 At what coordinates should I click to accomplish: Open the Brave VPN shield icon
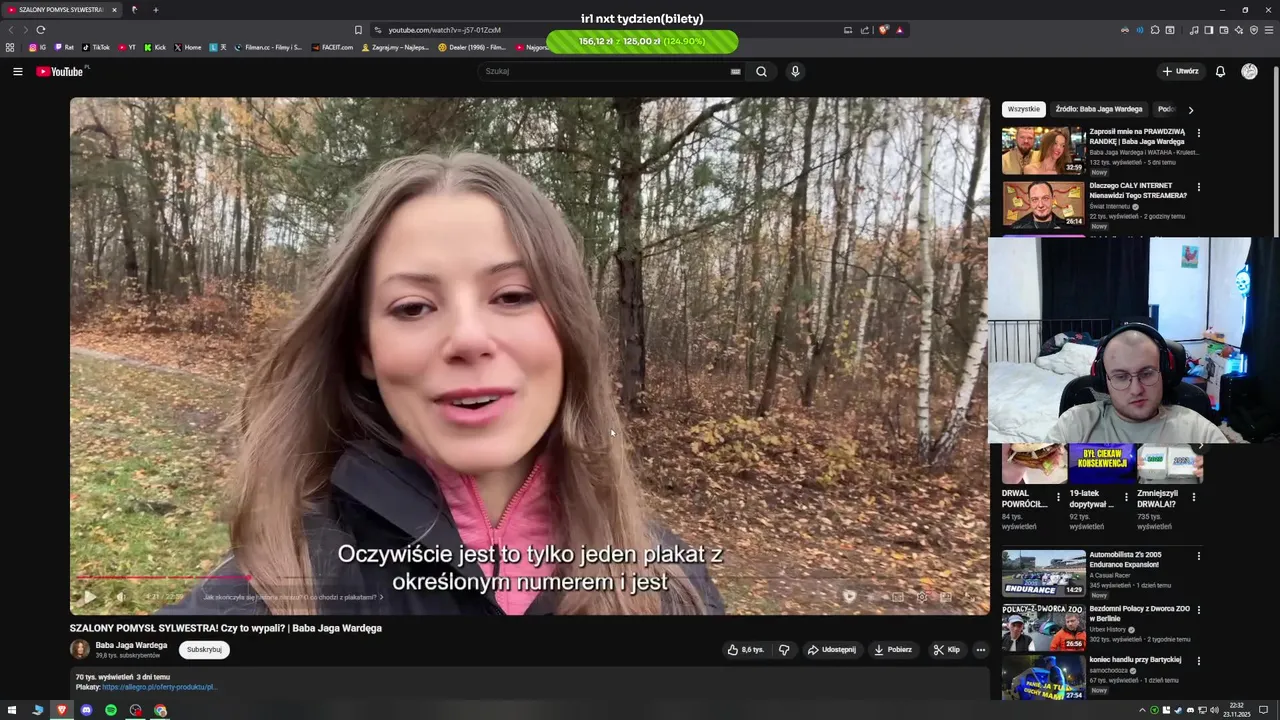coord(1254,30)
